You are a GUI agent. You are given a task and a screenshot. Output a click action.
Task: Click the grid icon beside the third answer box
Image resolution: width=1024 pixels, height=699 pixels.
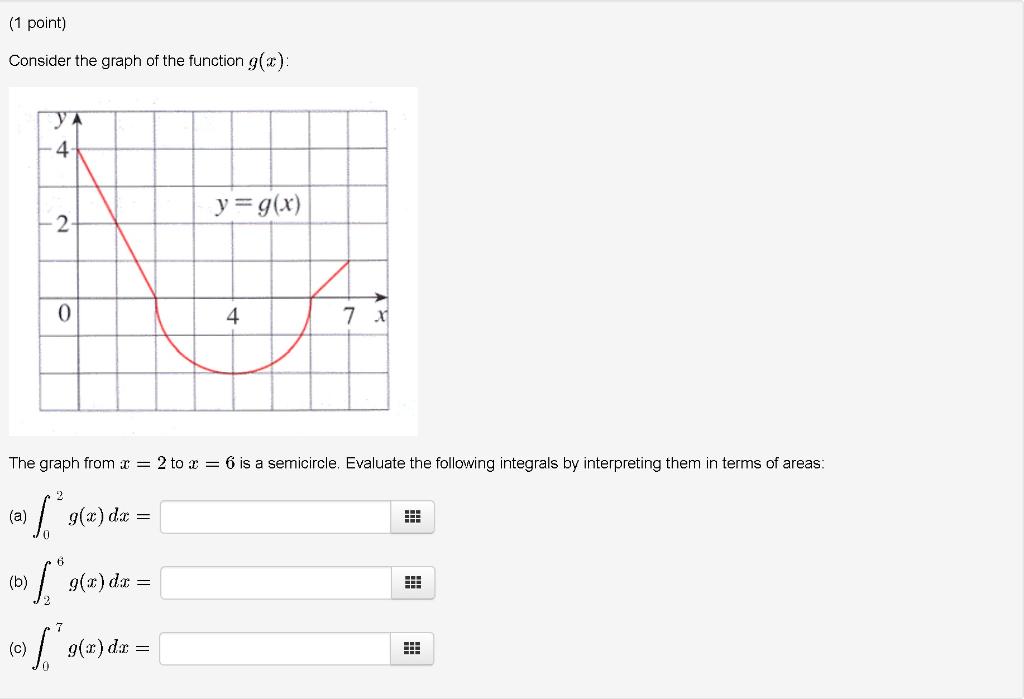[x=412, y=648]
